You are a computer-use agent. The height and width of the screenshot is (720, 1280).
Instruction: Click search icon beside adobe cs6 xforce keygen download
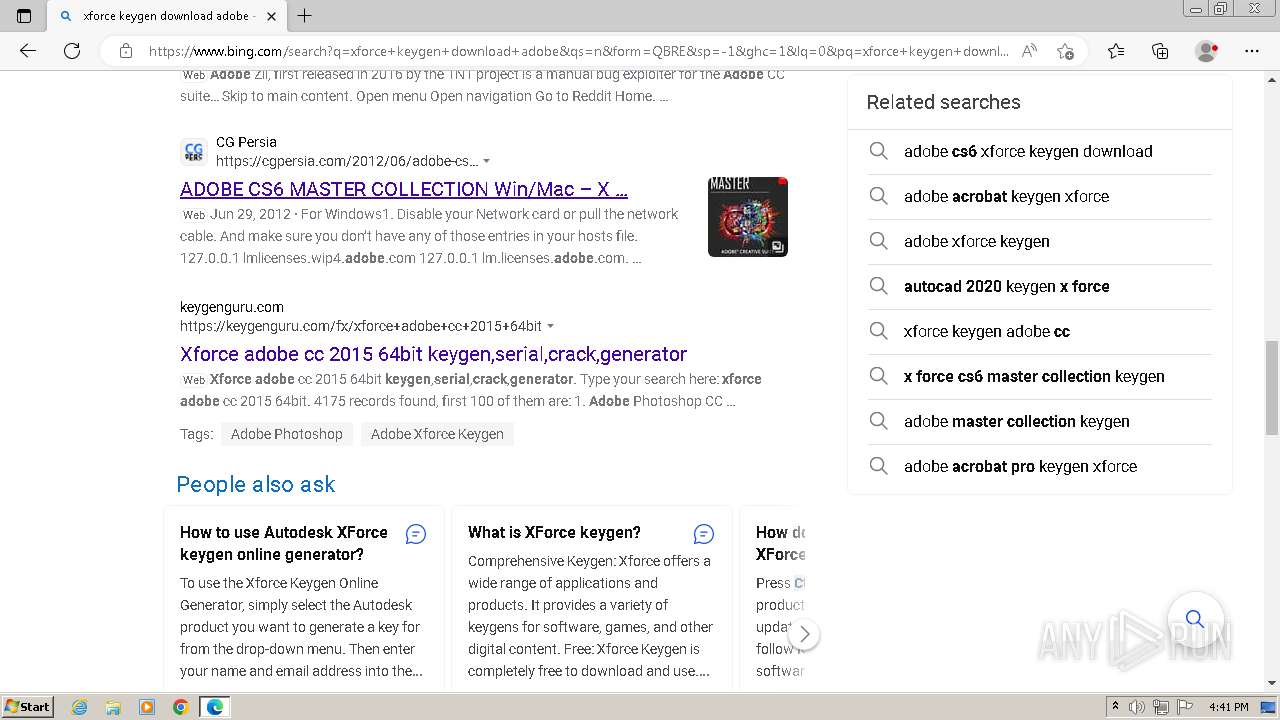coord(878,151)
